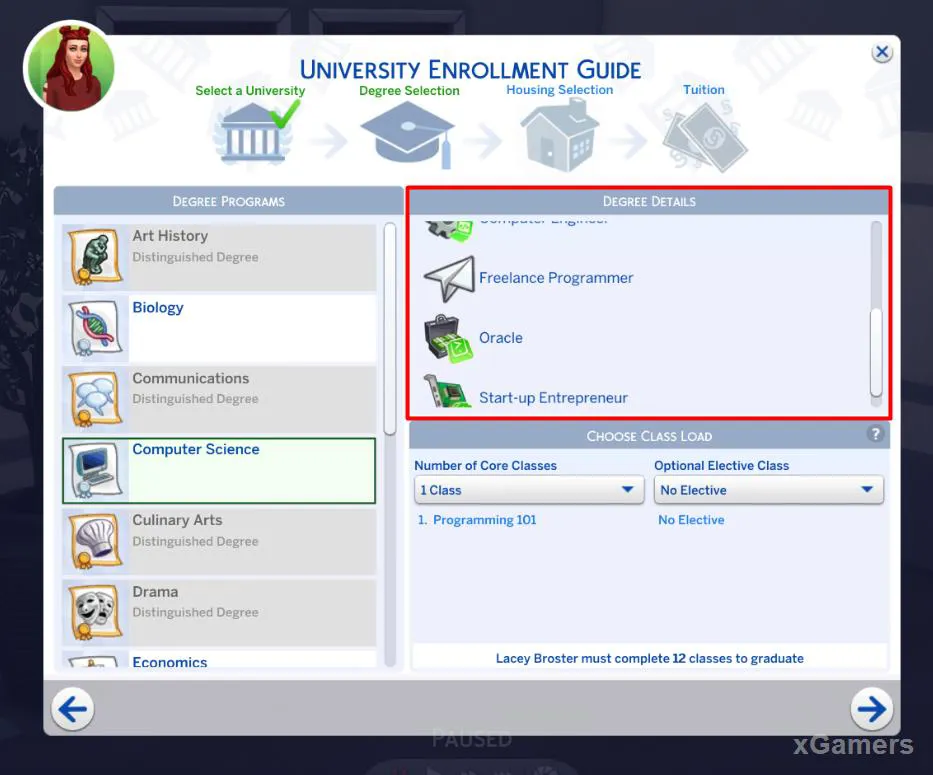Select the Communications degree program
This screenshot has width=933, height=775.
coord(219,399)
